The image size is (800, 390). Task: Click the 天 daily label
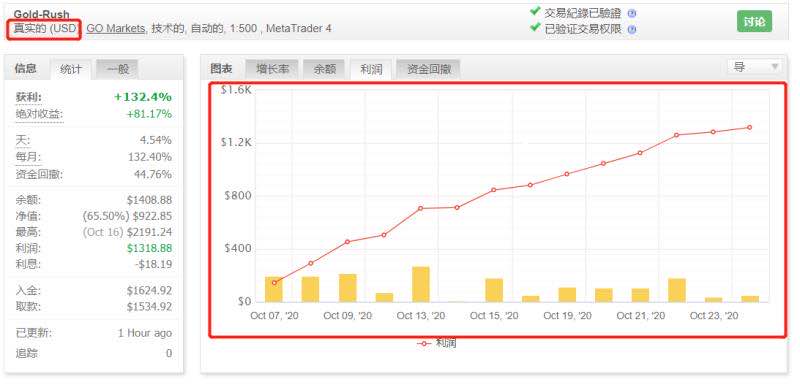(22, 140)
